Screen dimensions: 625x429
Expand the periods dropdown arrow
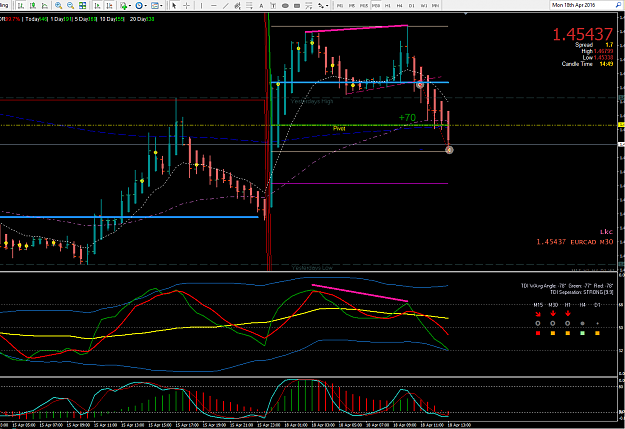click(145, 6)
